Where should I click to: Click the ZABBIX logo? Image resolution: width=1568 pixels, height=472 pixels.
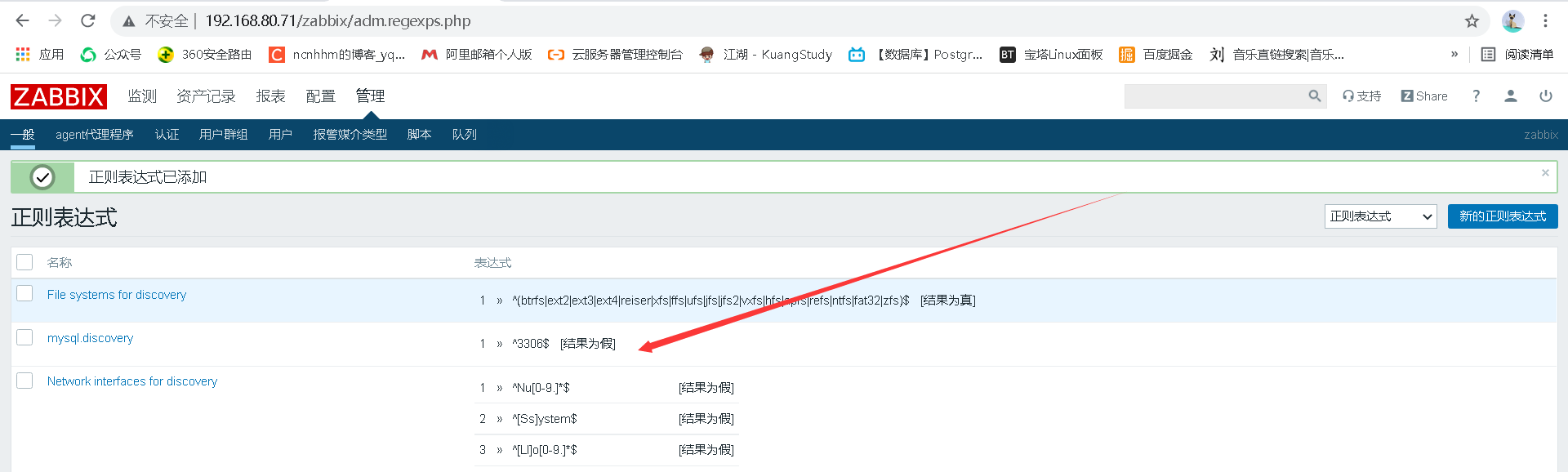tap(59, 96)
